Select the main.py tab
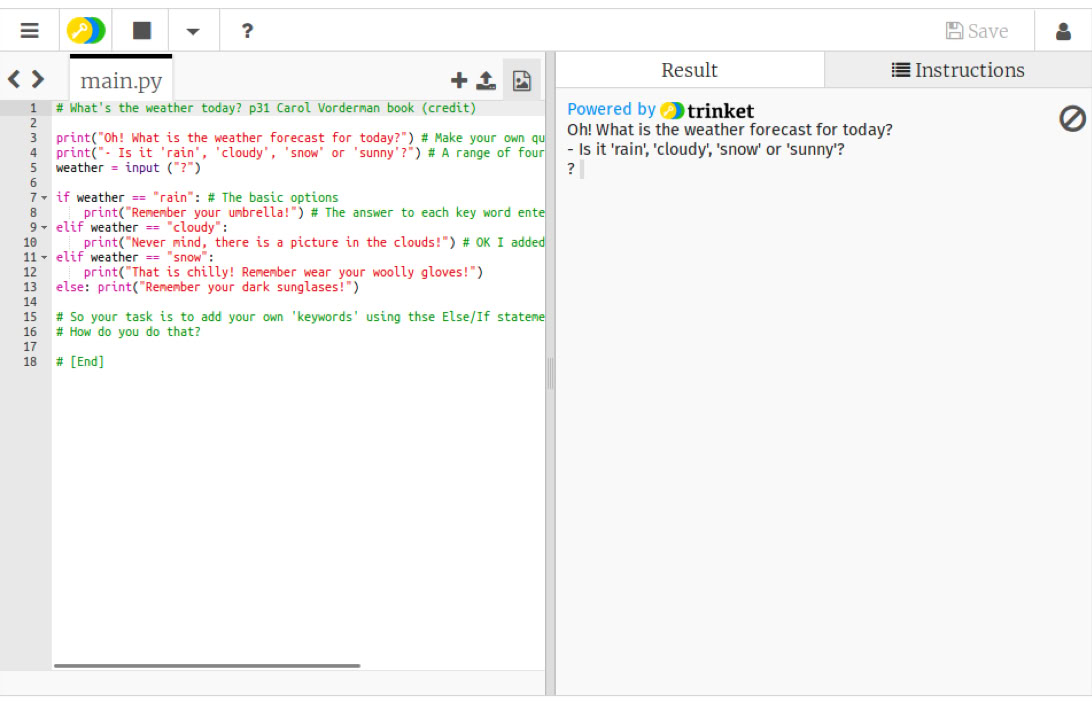The height and width of the screenshot is (702, 1092). (121, 81)
